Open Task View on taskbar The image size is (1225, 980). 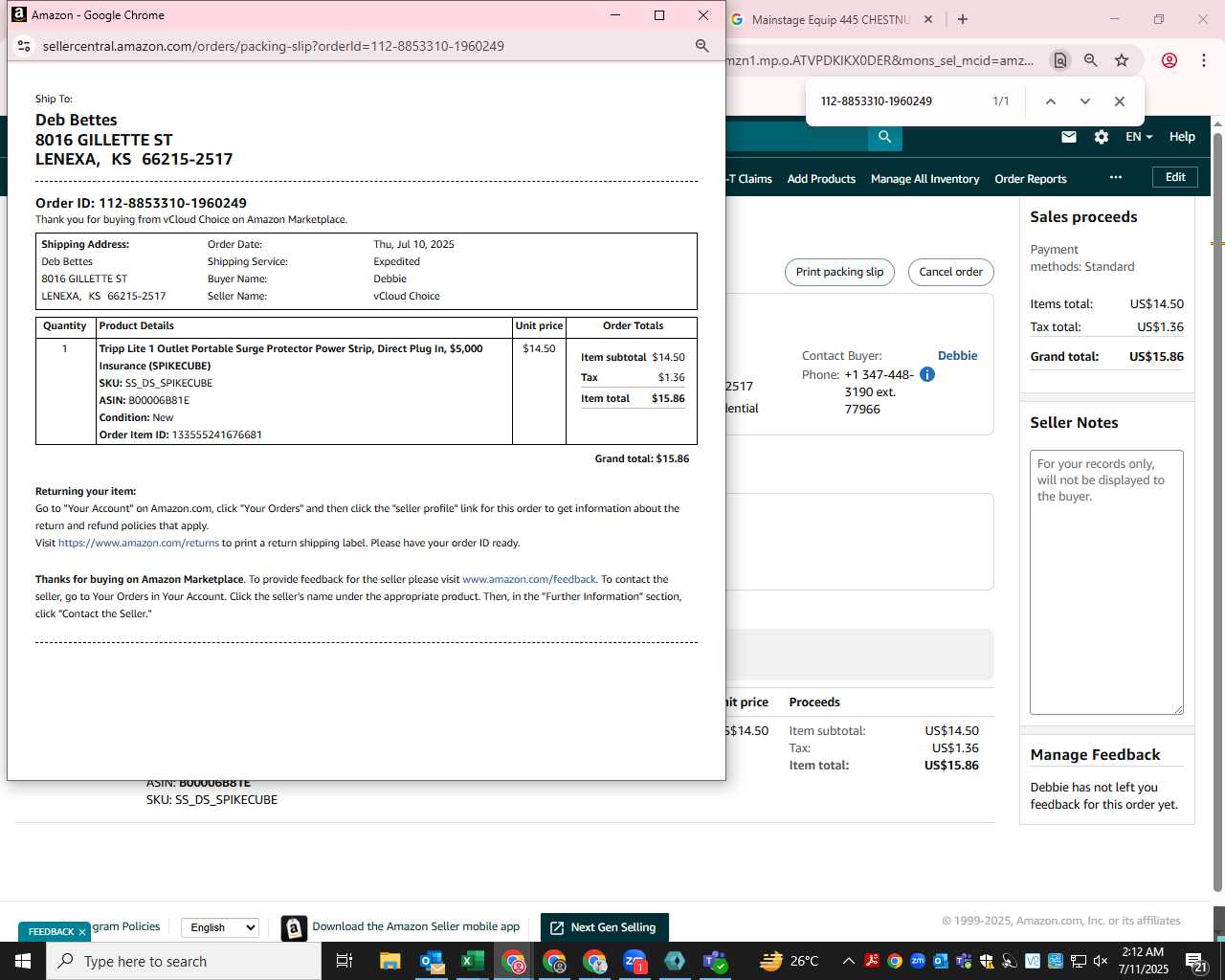pos(344,961)
